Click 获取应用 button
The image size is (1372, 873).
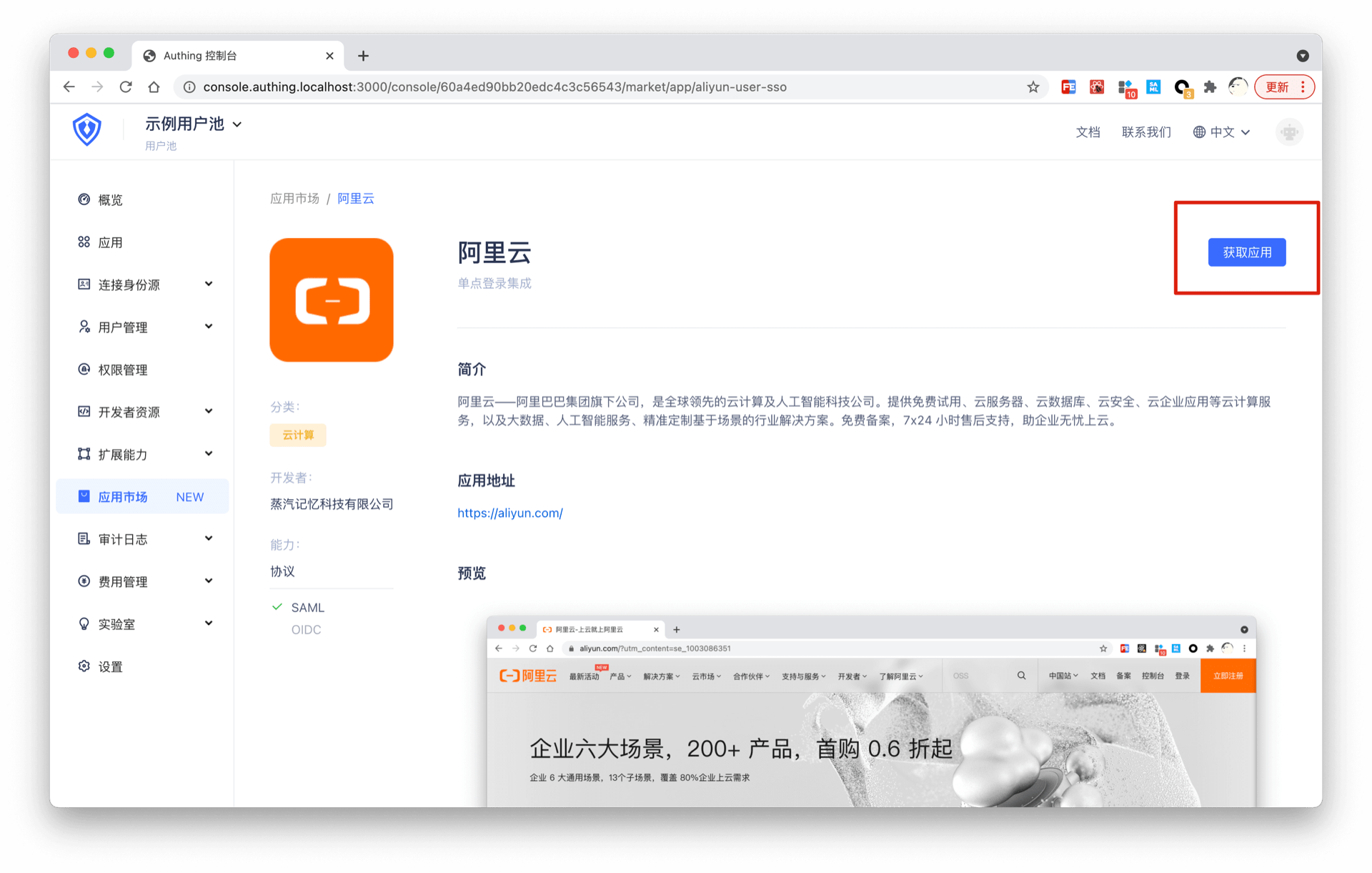tap(1247, 252)
